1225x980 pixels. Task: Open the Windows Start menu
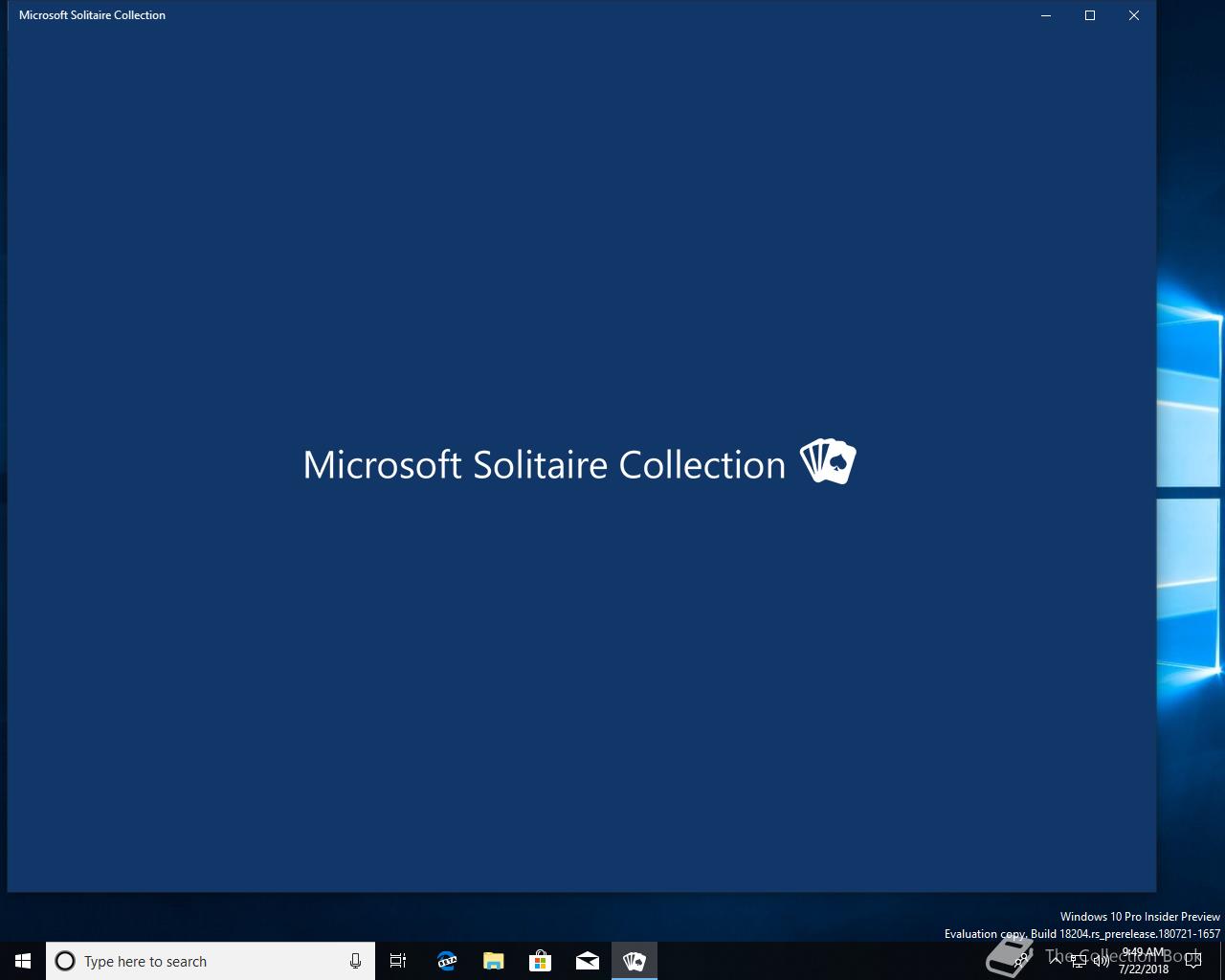(x=23, y=961)
